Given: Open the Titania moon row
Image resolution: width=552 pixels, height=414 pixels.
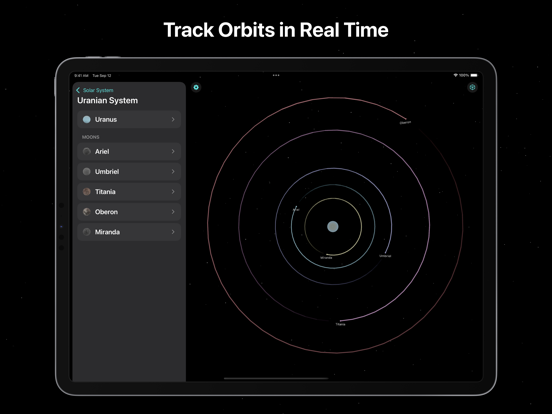Looking at the screenshot, I should pos(129,192).
